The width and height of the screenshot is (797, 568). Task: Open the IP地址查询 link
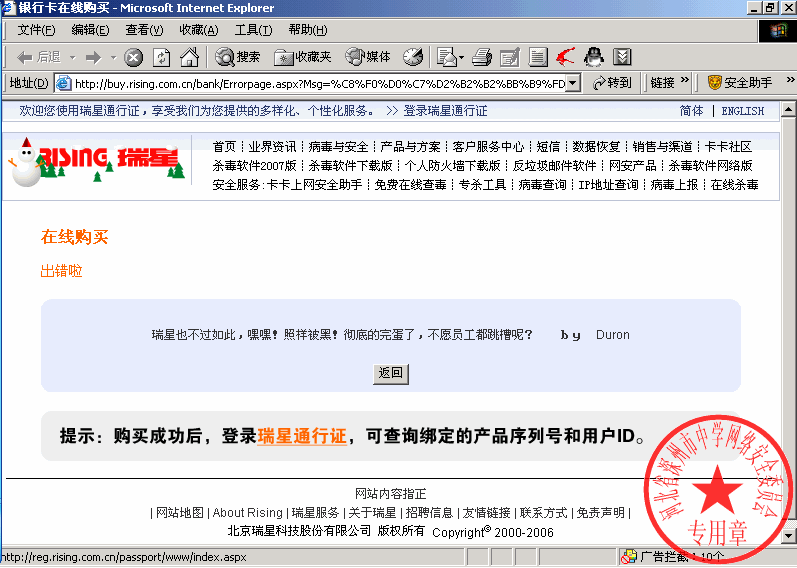pos(608,185)
